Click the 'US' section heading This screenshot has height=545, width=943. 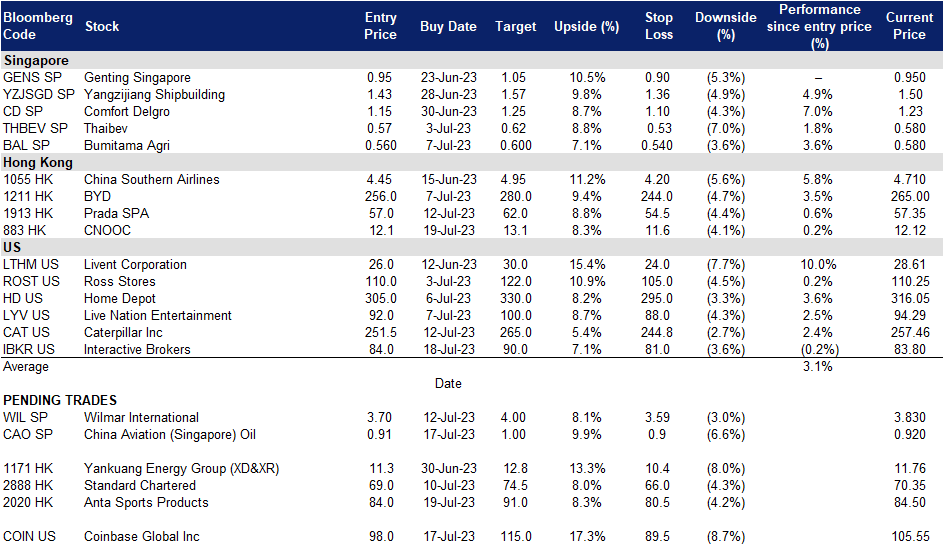[12, 247]
